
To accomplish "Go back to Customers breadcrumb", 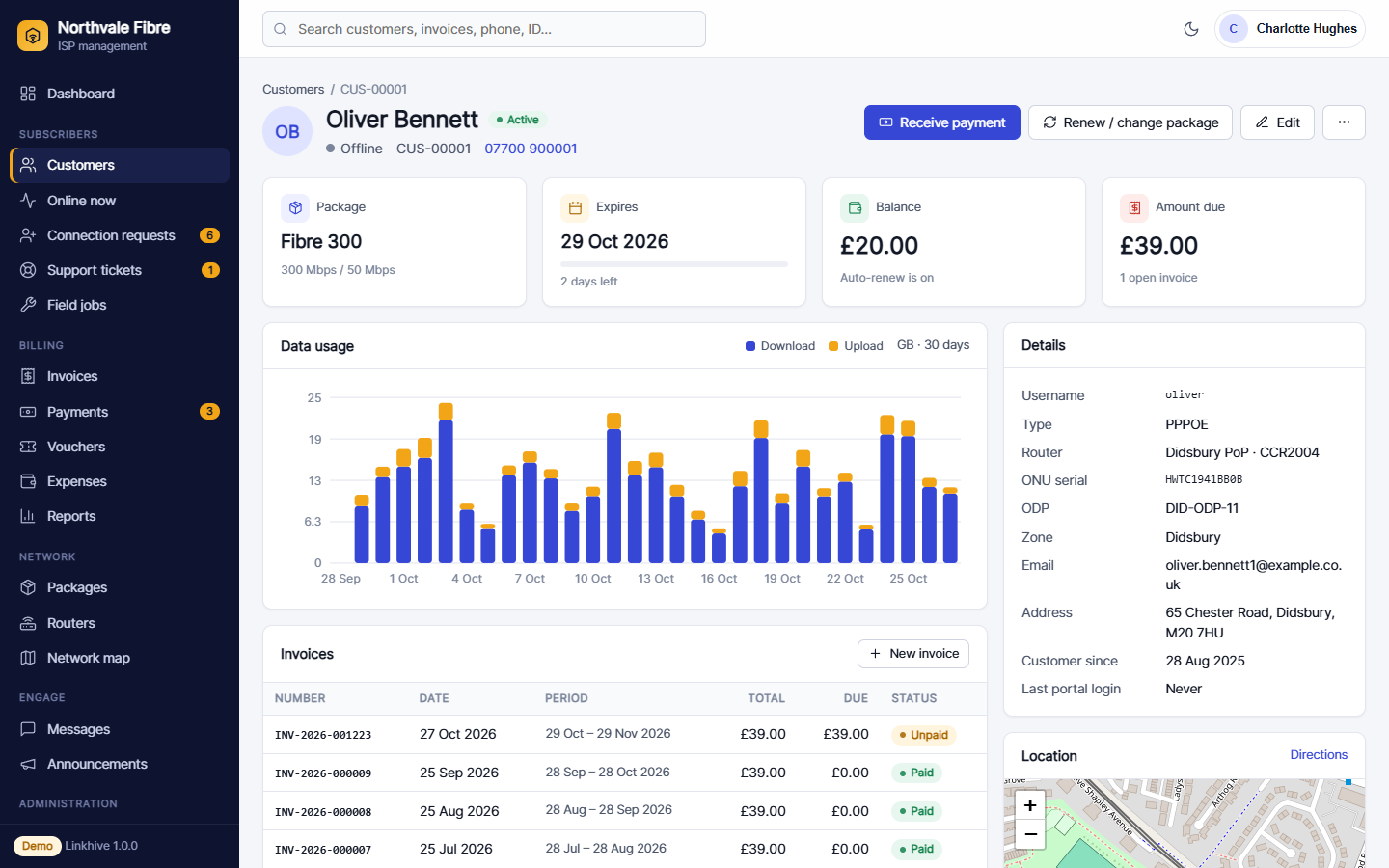I will pos(293,89).
